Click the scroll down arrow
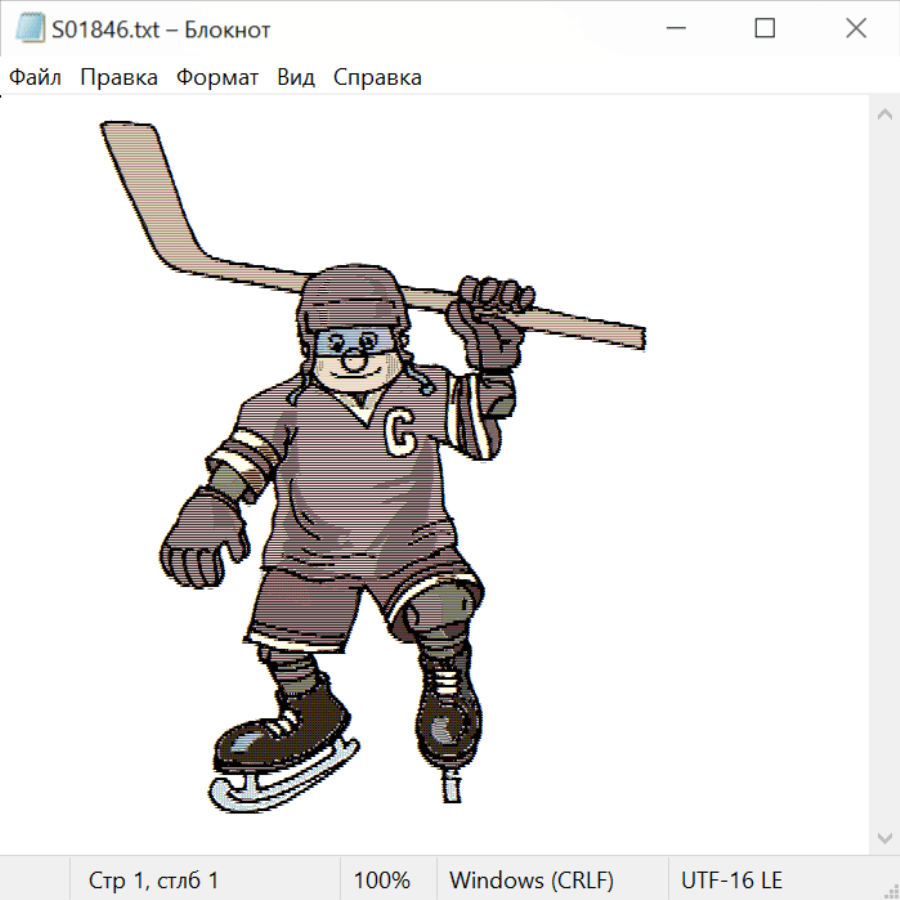The height and width of the screenshot is (900, 900). [884, 837]
